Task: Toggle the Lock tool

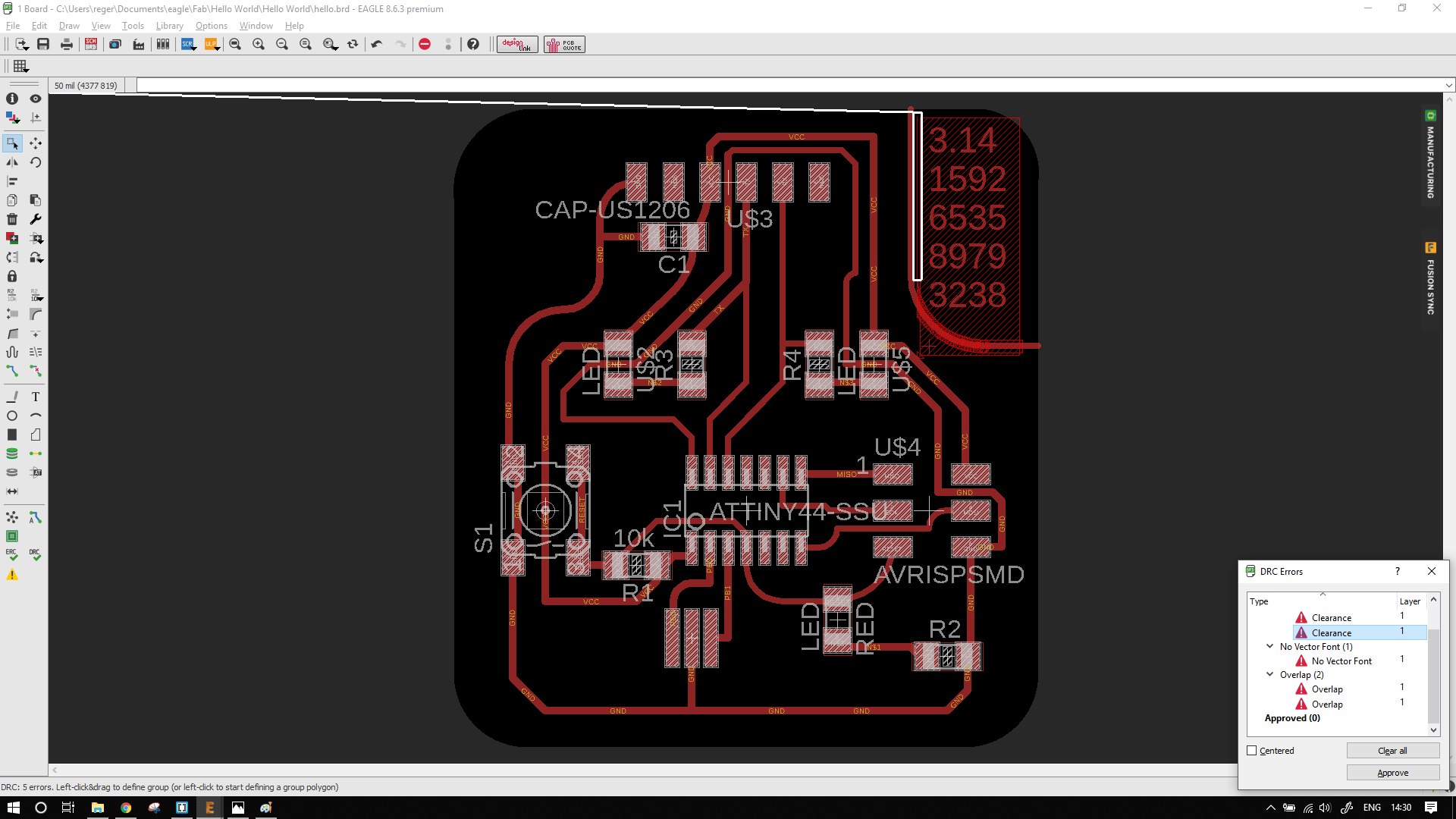Action: click(x=12, y=276)
